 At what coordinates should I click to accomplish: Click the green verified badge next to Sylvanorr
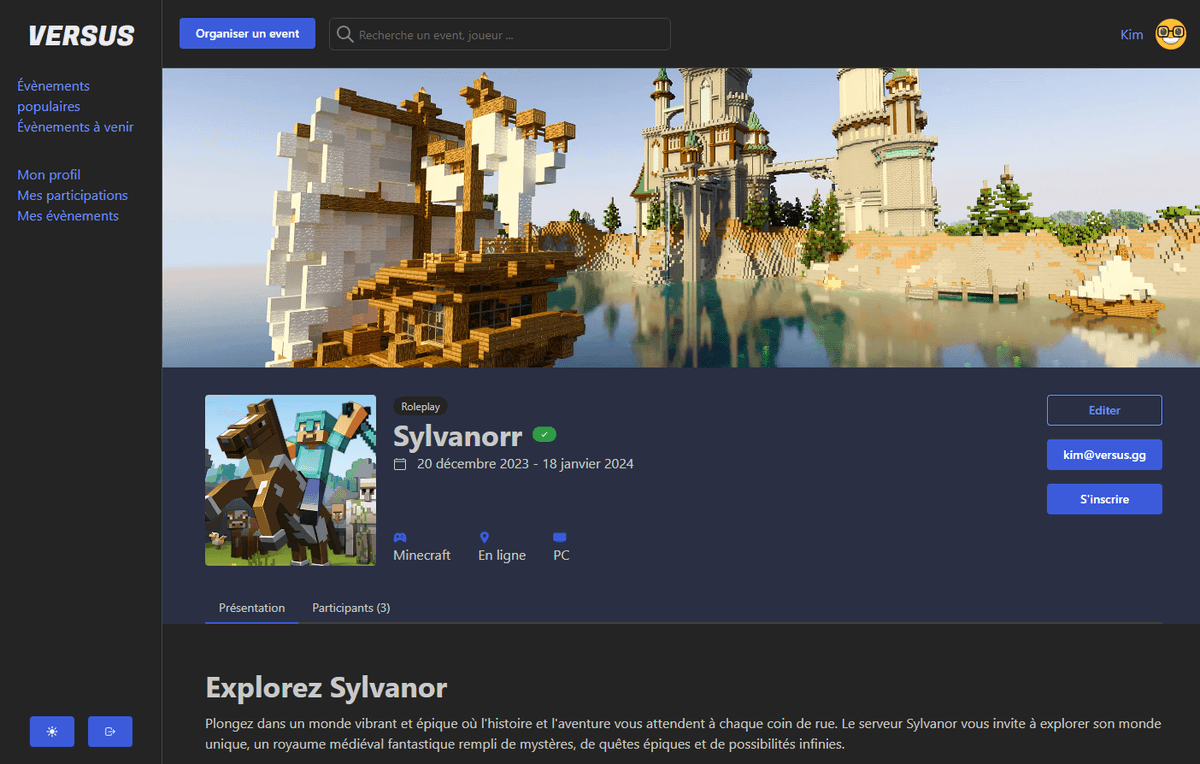pos(544,434)
